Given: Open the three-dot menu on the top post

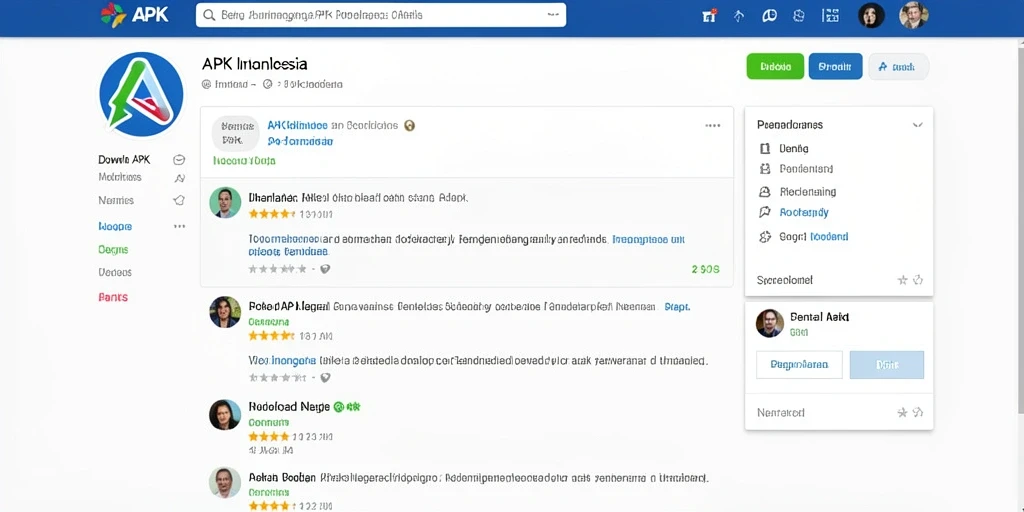Looking at the screenshot, I should (712, 125).
